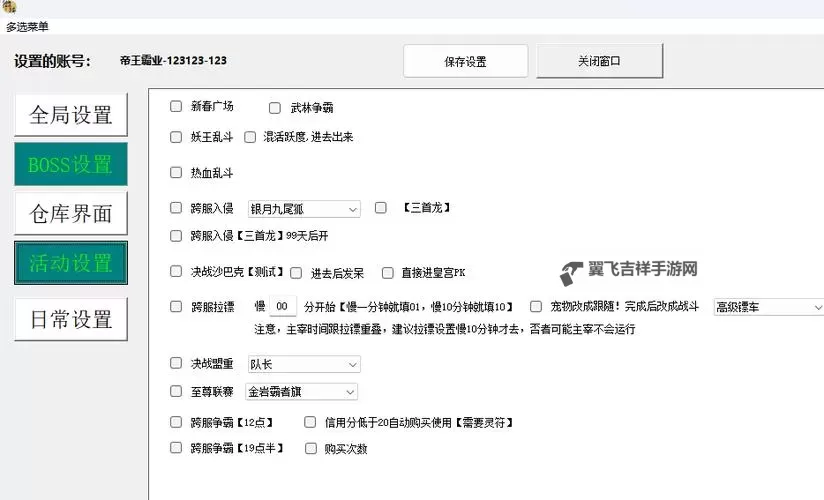The width and height of the screenshot is (824, 500).
Task: Tick the 决战盟重 checkbox
Action: (x=176, y=363)
